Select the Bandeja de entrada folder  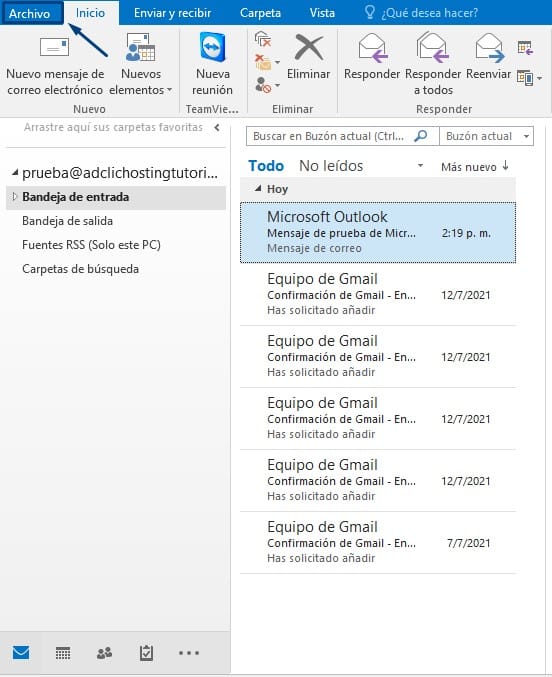[x=116, y=197]
